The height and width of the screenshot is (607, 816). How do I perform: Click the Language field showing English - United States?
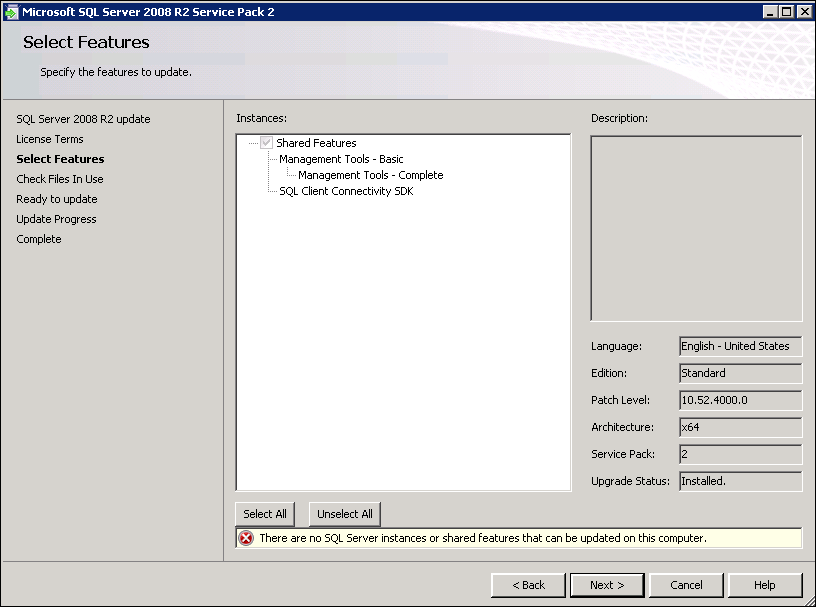pos(741,346)
